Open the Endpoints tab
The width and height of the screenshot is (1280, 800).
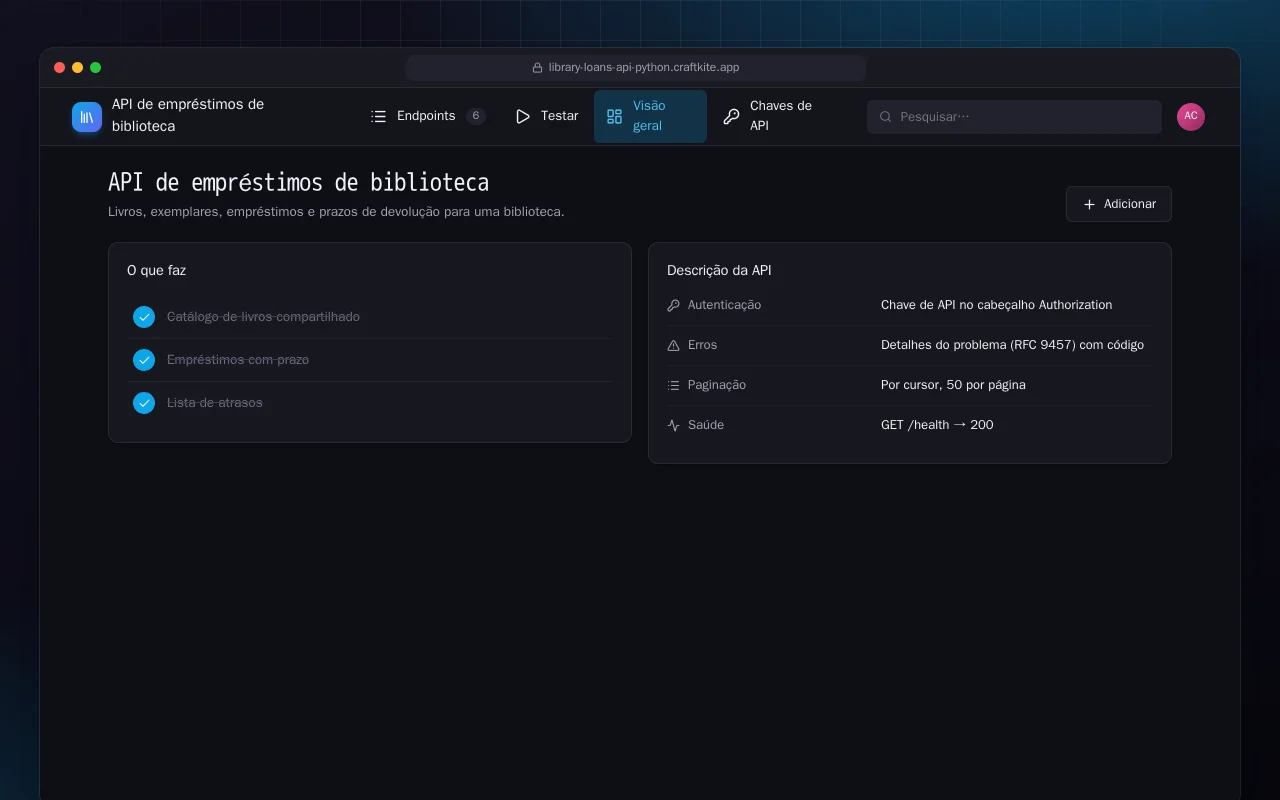pos(428,116)
